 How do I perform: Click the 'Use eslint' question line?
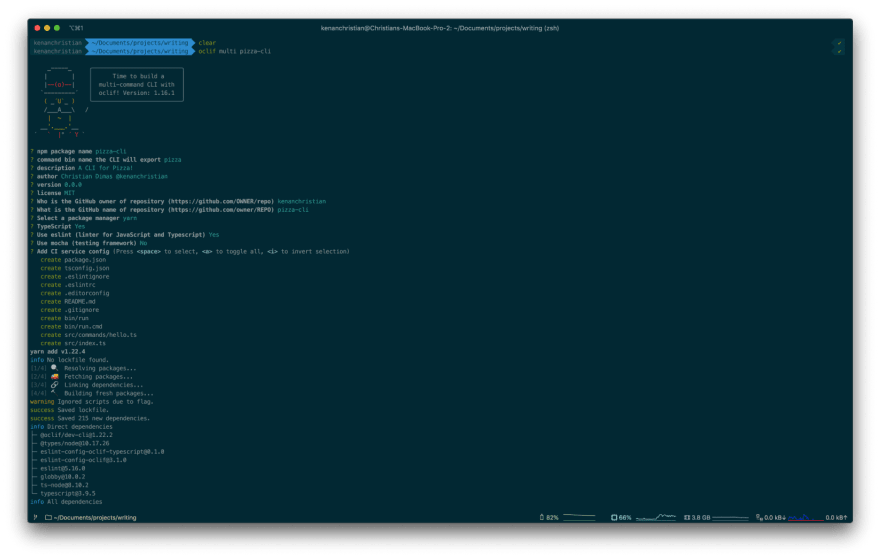tap(125, 235)
